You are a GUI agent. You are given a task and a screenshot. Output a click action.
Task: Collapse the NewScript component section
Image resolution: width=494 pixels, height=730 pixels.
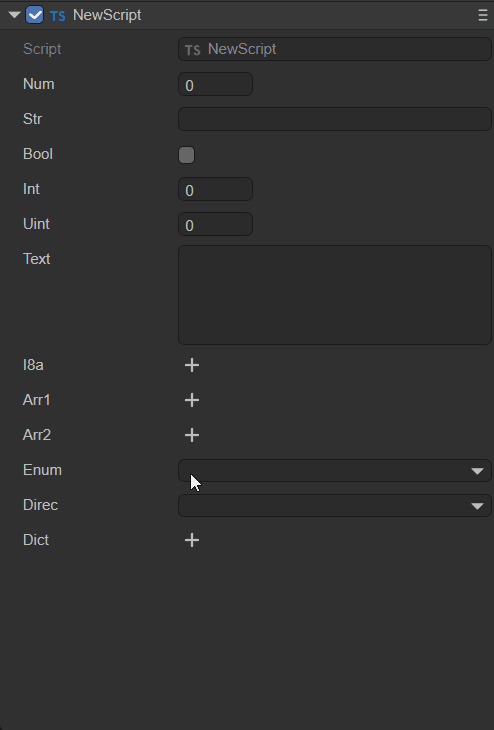click(14, 15)
